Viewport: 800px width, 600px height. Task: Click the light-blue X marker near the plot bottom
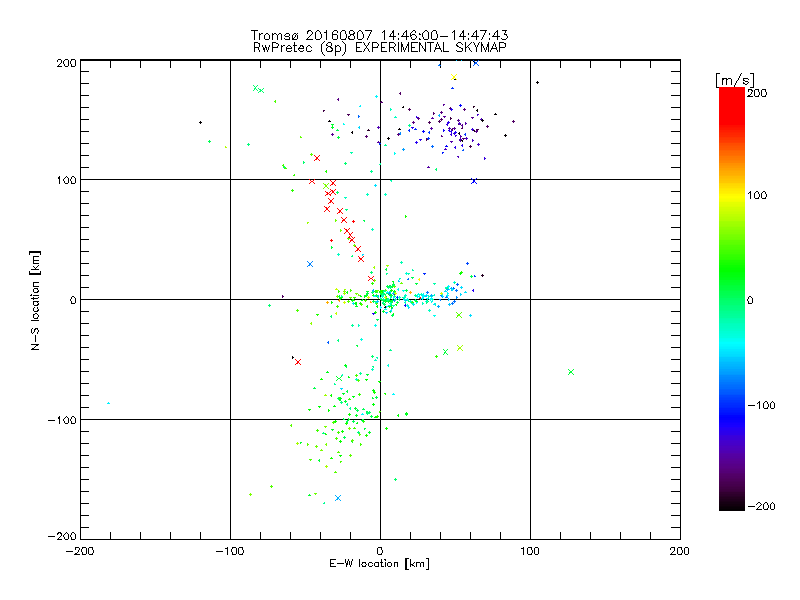pos(338,498)
